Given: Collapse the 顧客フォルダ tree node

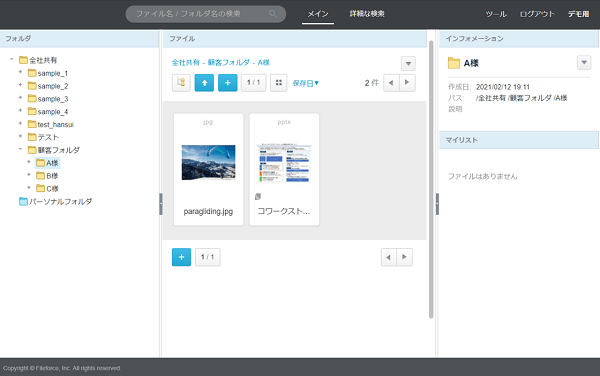Looking at the screenshot, I should click(20, 149).
